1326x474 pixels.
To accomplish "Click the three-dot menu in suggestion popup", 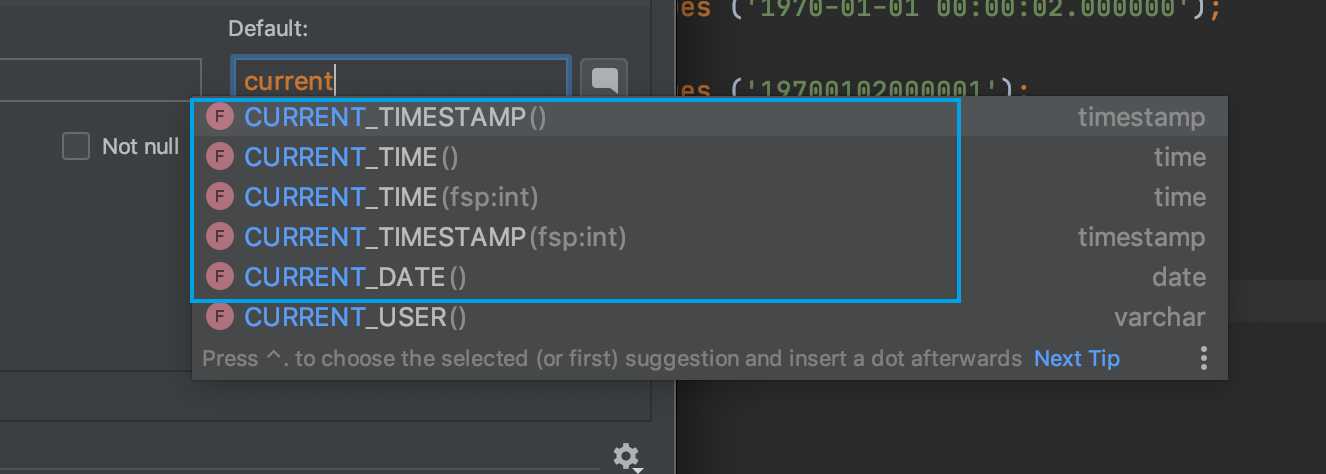I will click(x=1203, y=358).
